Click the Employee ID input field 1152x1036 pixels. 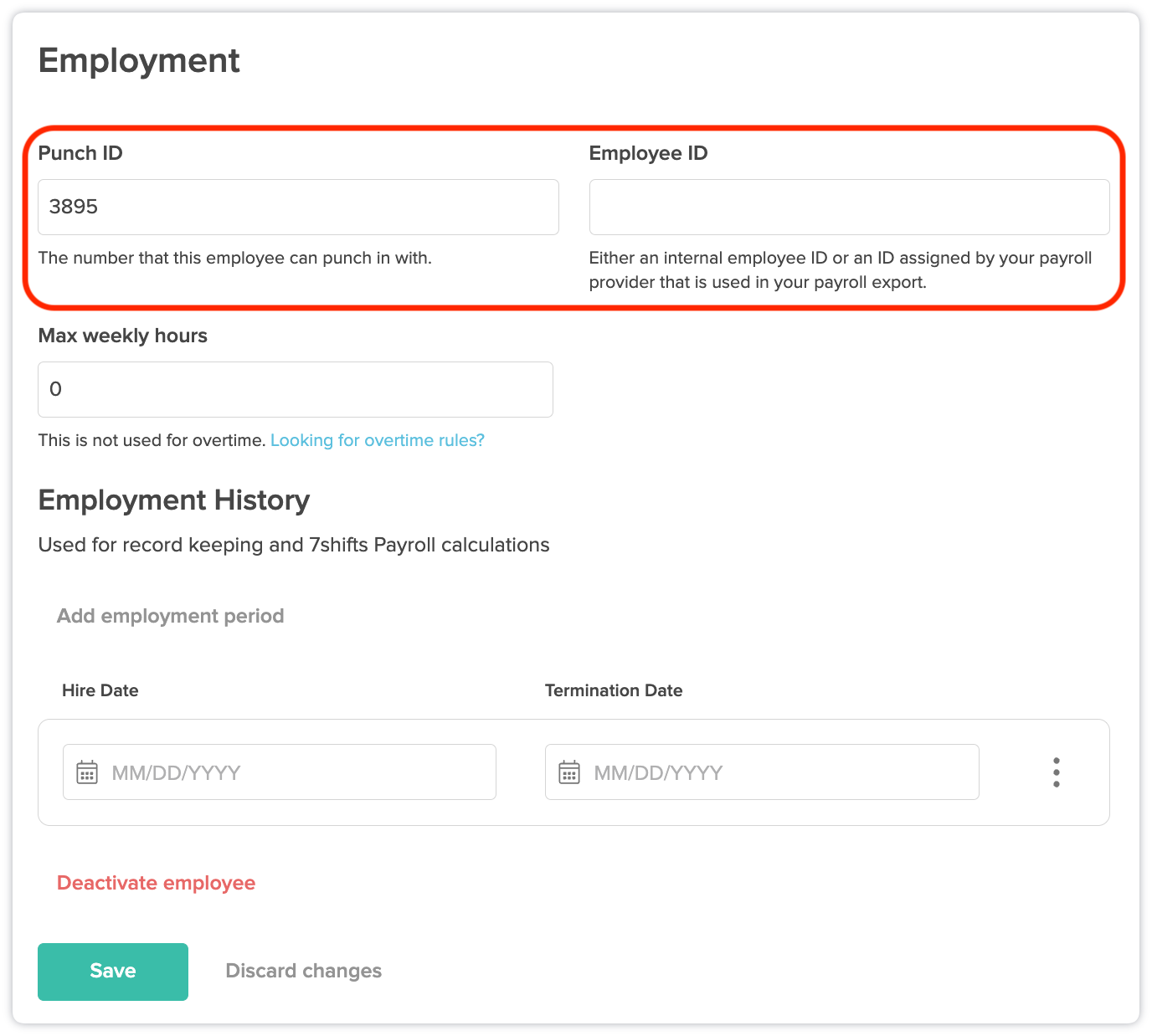(849, 207)
